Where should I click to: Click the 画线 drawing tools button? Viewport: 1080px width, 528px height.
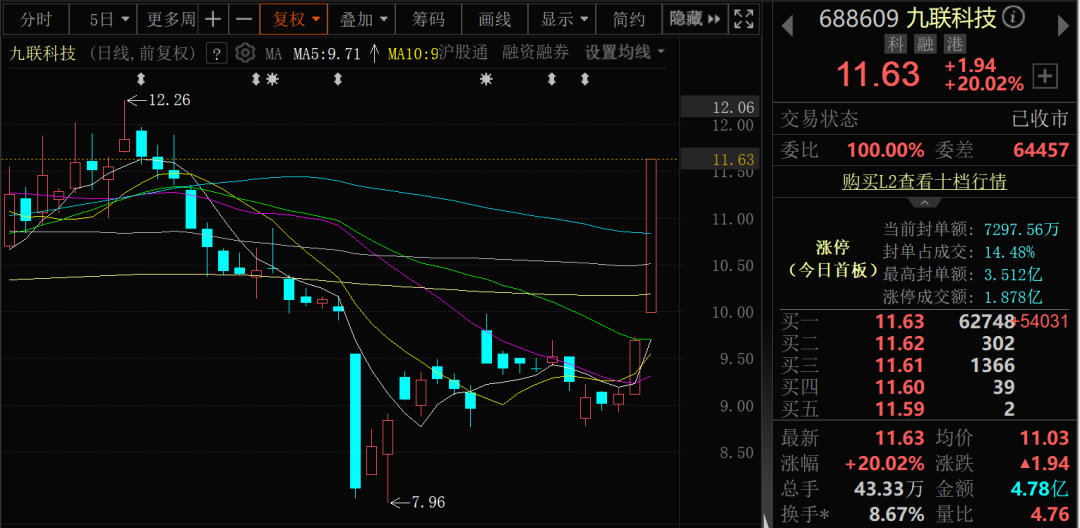pos(495,19)
